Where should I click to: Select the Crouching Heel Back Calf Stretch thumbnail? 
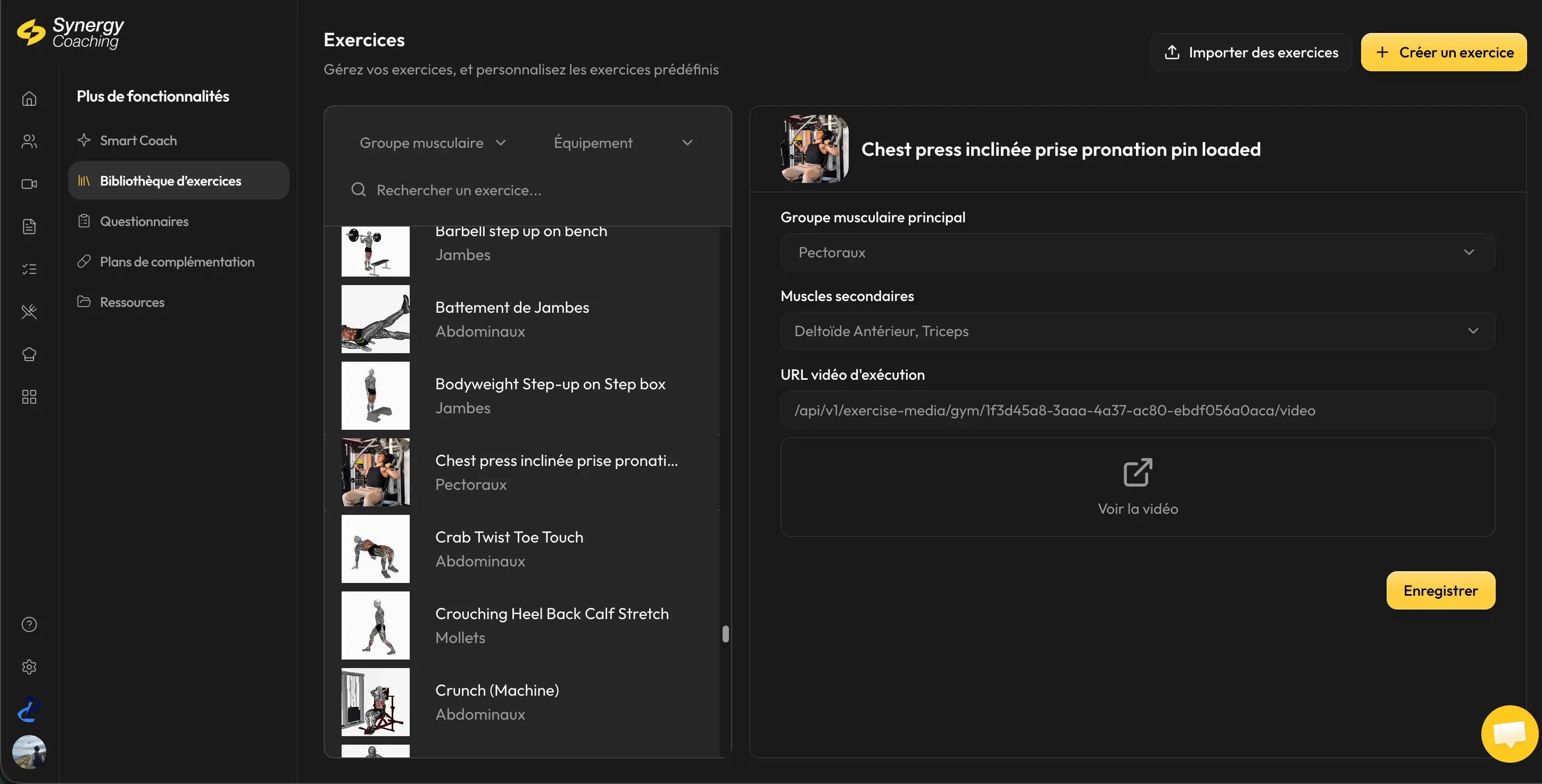pyautogui.click(x=375, y=625)
